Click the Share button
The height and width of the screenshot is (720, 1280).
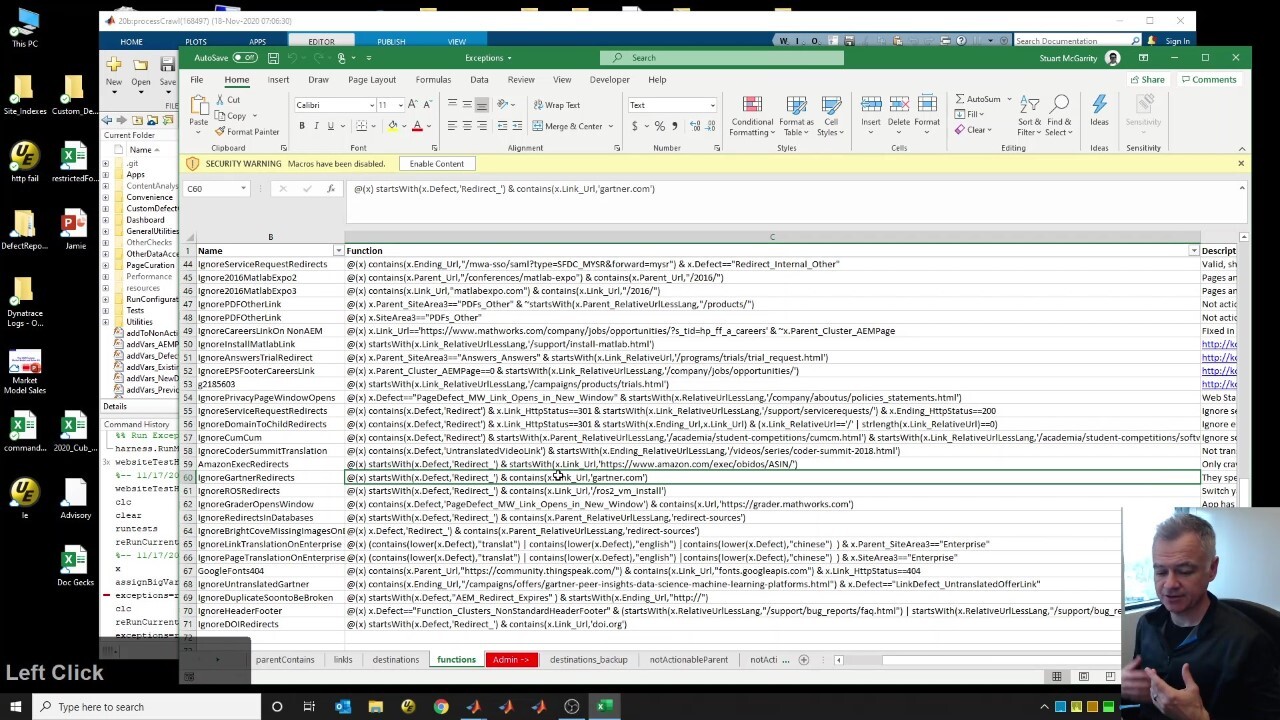[x=1147, y=80]
